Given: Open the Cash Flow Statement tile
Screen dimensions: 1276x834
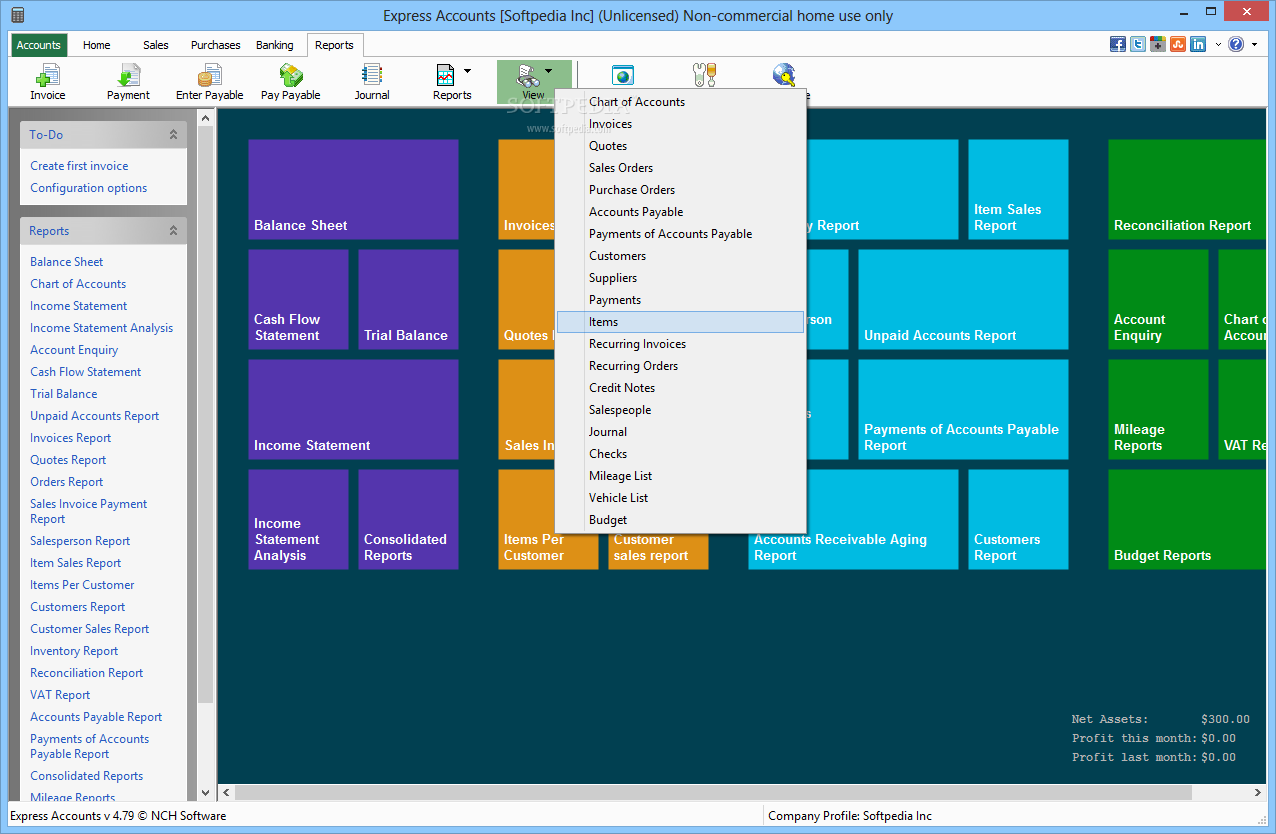Looking at the screenshot, I should (298, 299).
